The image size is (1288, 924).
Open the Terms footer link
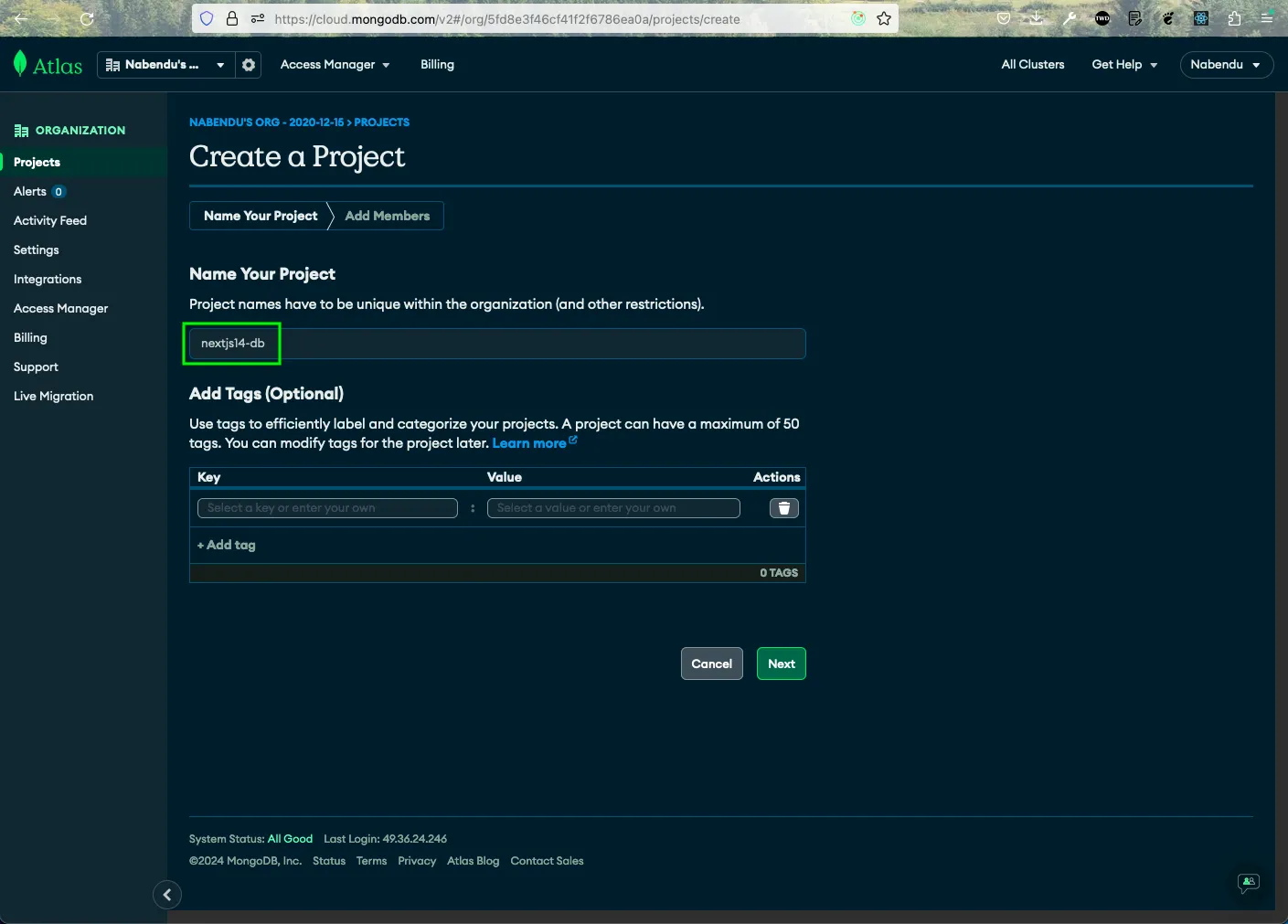(371, 861)
